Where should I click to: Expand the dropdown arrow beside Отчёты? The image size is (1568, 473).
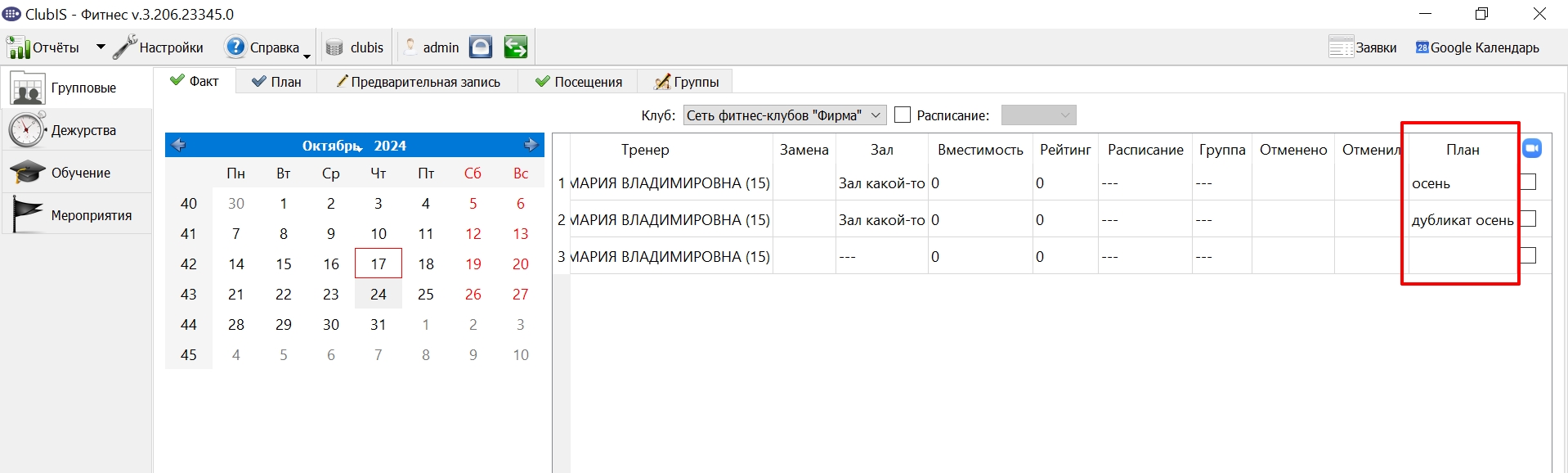pyautogui.click(x=101, y=47)
